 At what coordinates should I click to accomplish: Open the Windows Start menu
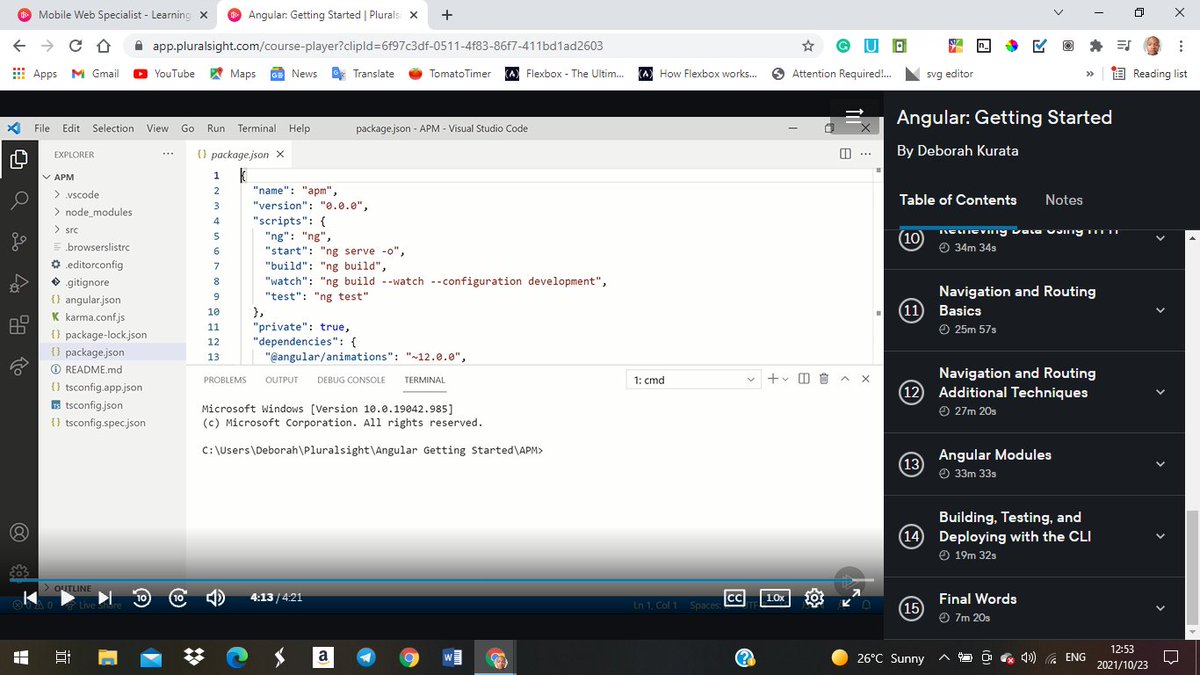[20, 657]
